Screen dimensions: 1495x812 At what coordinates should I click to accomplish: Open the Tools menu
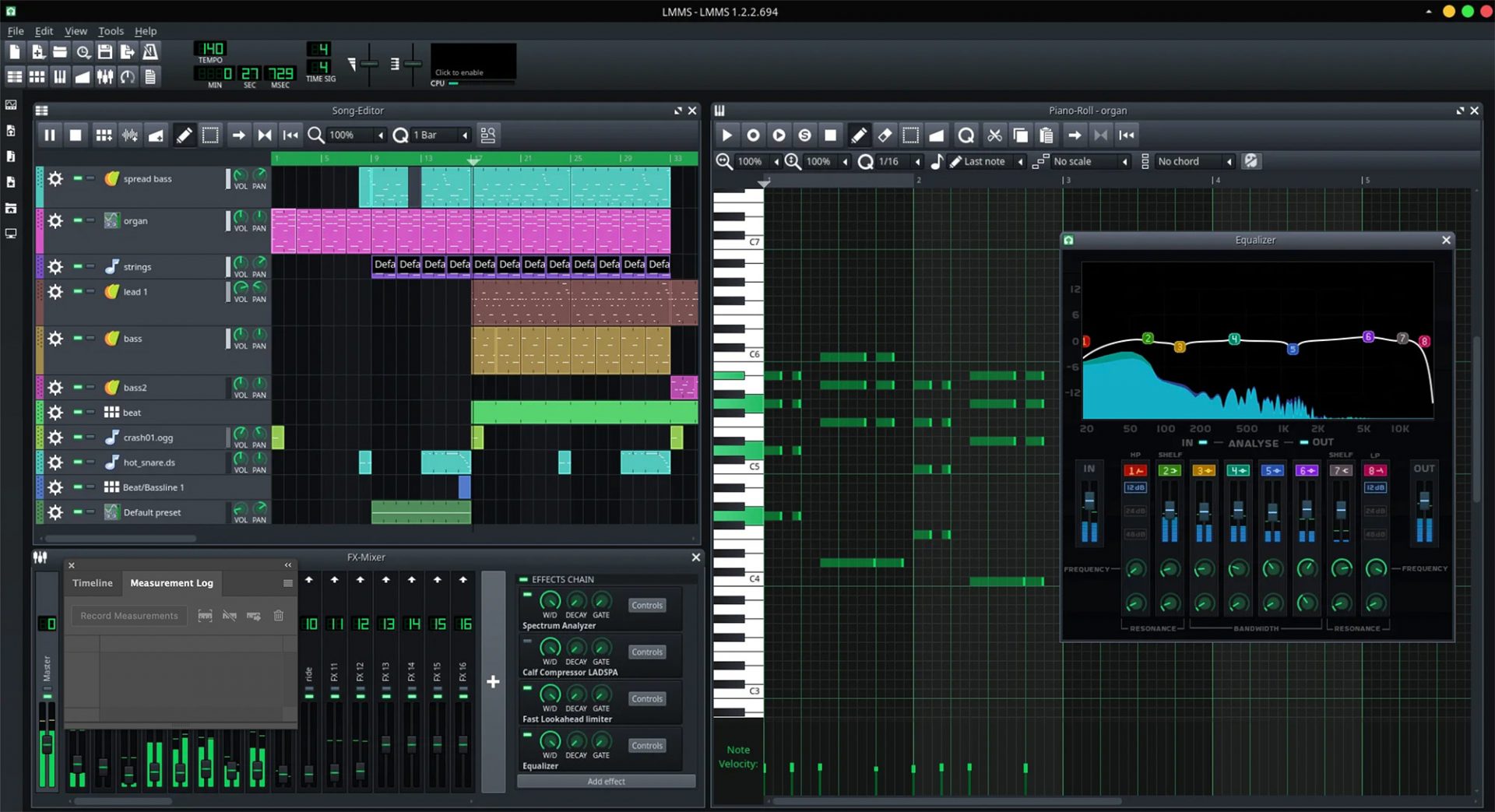(111, 31)
